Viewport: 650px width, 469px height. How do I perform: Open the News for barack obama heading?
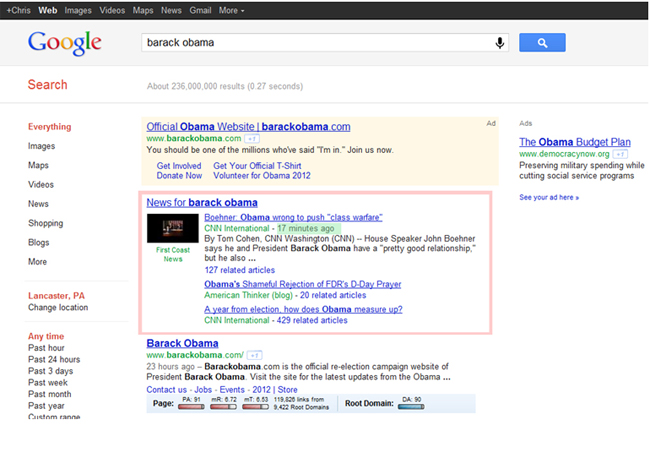202,203
